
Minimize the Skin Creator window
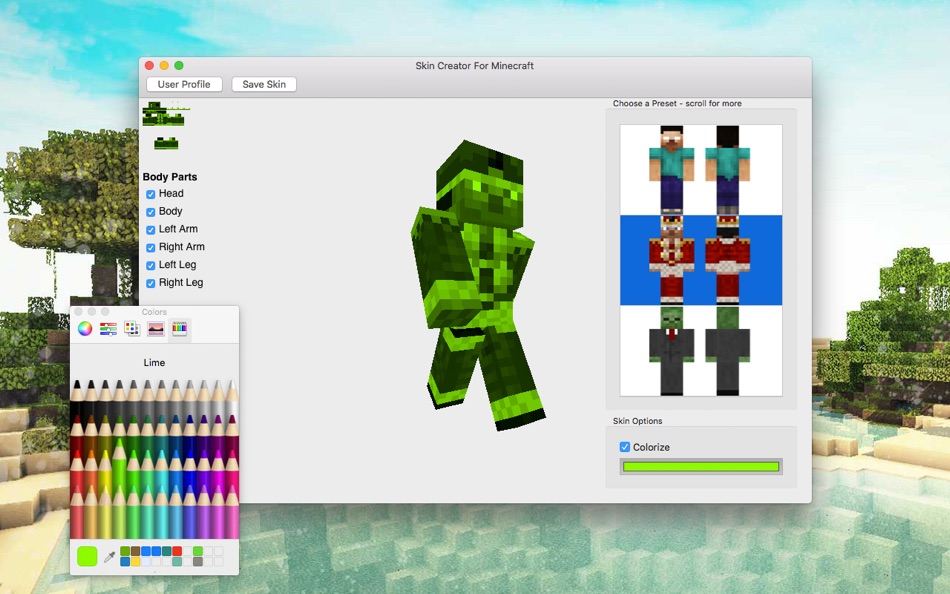pos(164,65)
